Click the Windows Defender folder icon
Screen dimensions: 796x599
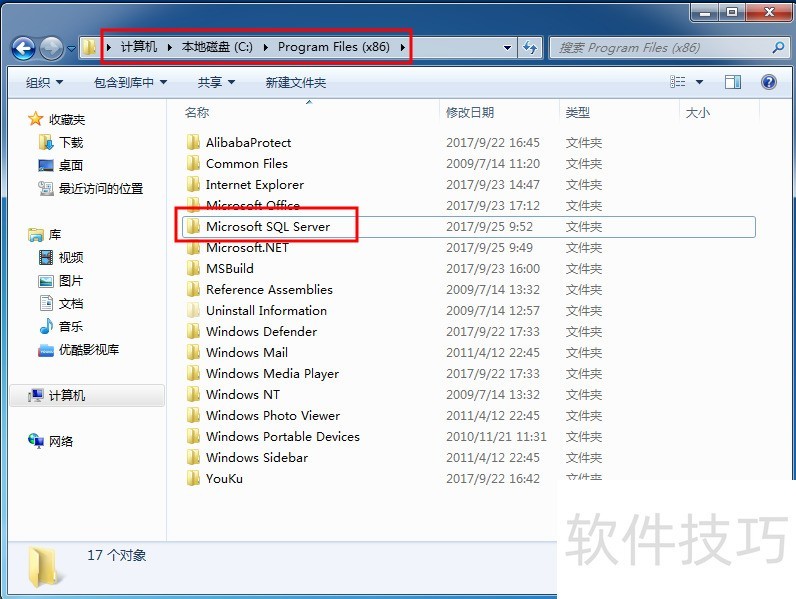pyautogui.click(x=193, y=331)
